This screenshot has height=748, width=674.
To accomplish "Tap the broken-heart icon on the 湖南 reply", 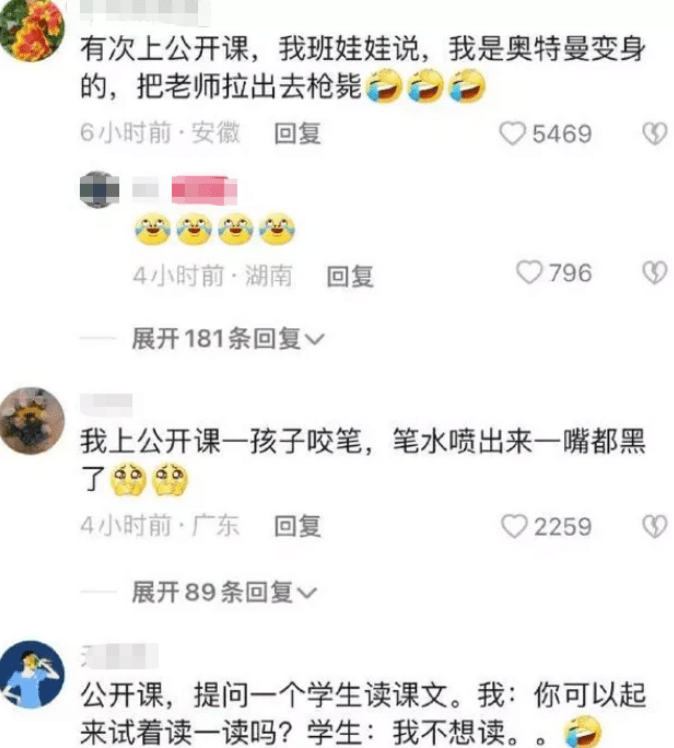I will point(655,273).
